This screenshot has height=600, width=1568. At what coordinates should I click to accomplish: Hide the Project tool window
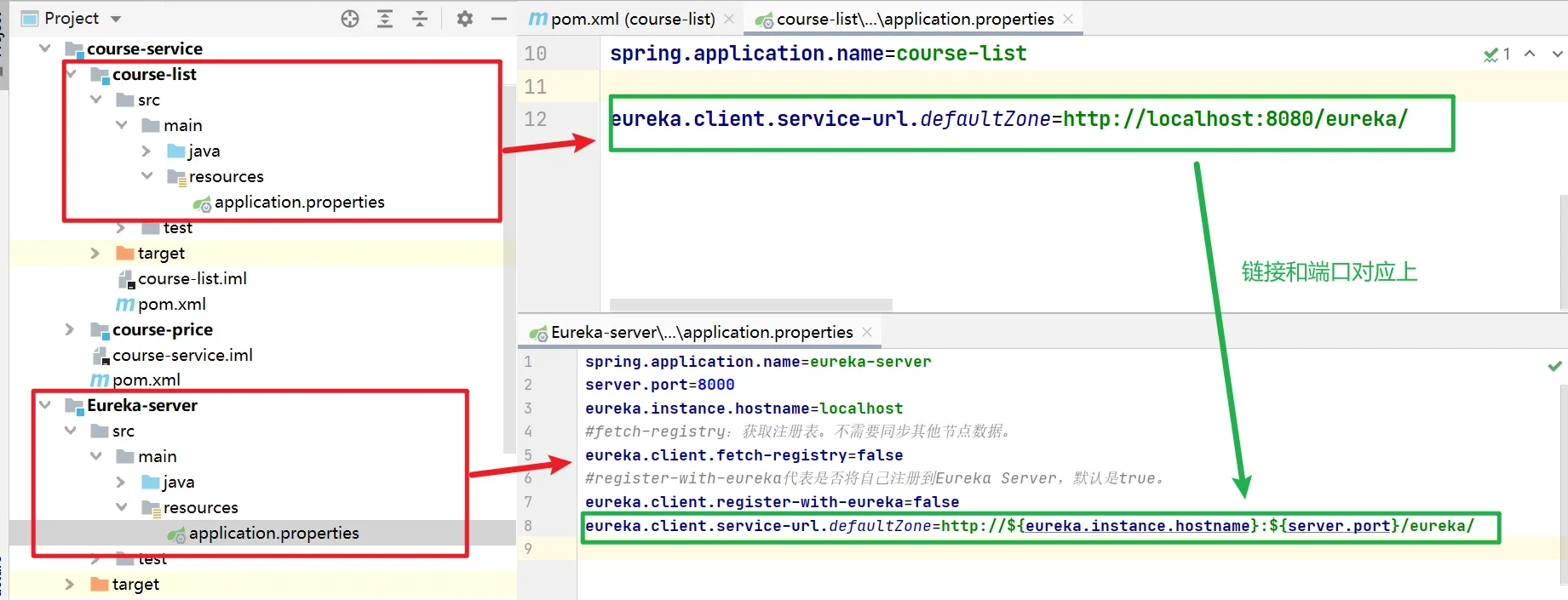coord(499,19)
